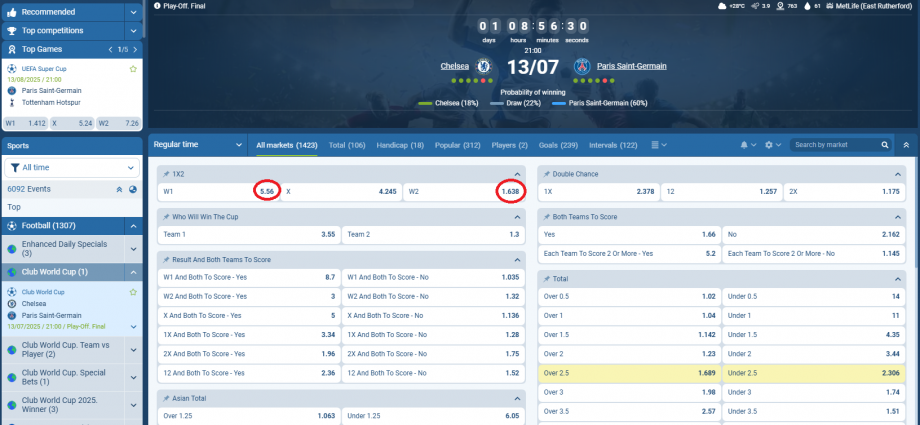Select W2 odds 1.638 in 1X2

point(464,191)
